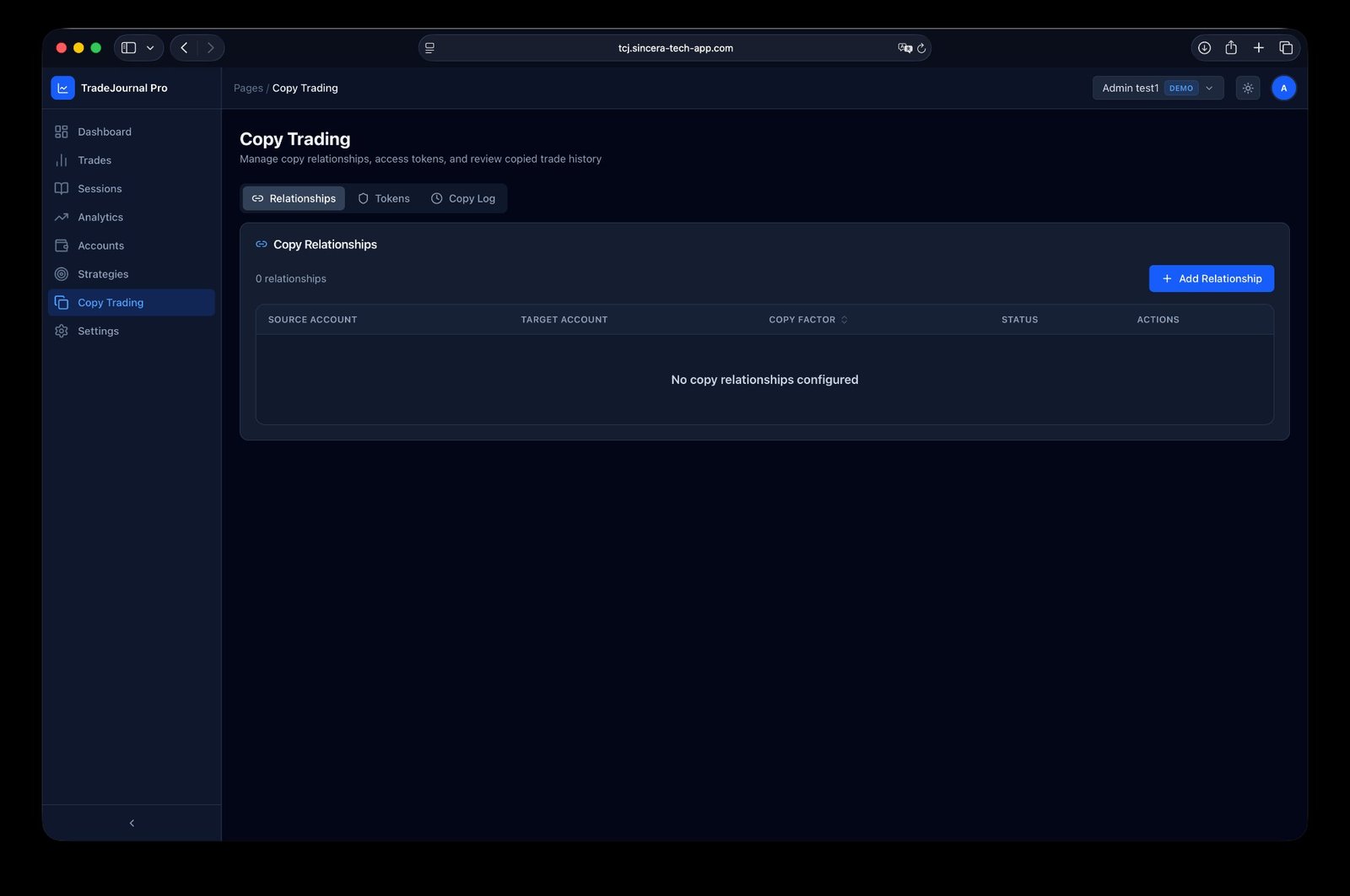This screenshot has height=896, width=1350.
Task: Open the Sessions section
Action: pos(99,188)
